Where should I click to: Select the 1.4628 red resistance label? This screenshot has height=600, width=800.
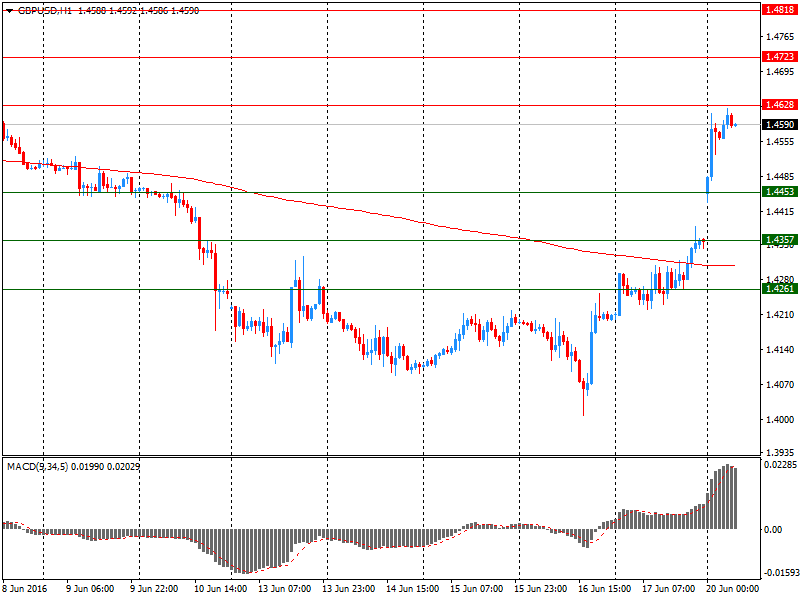[x=780, y=105]
